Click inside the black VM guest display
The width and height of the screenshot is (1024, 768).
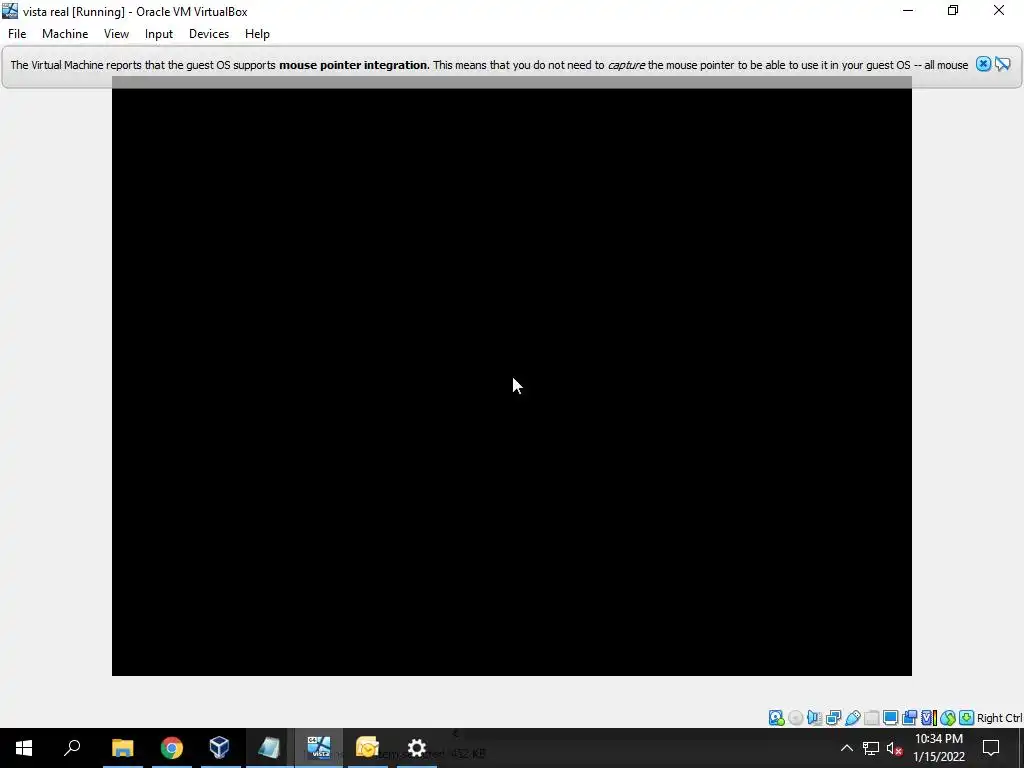pos(511,381)
